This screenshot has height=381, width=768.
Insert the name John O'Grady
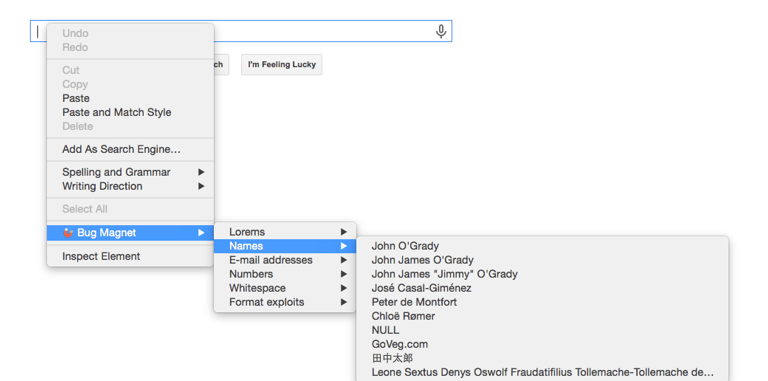point(542,246)
